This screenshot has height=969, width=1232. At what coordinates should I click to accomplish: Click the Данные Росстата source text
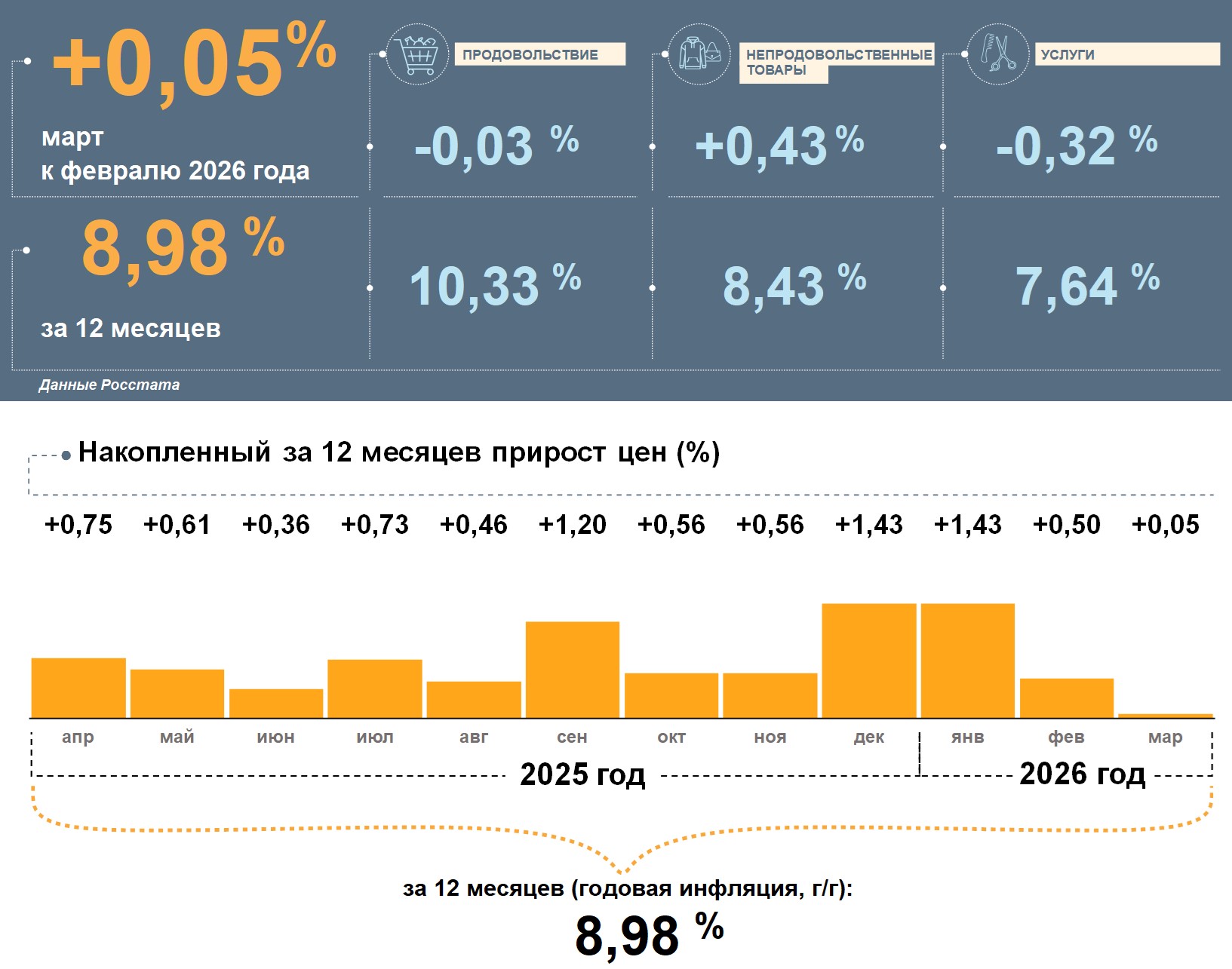(109, 385)
